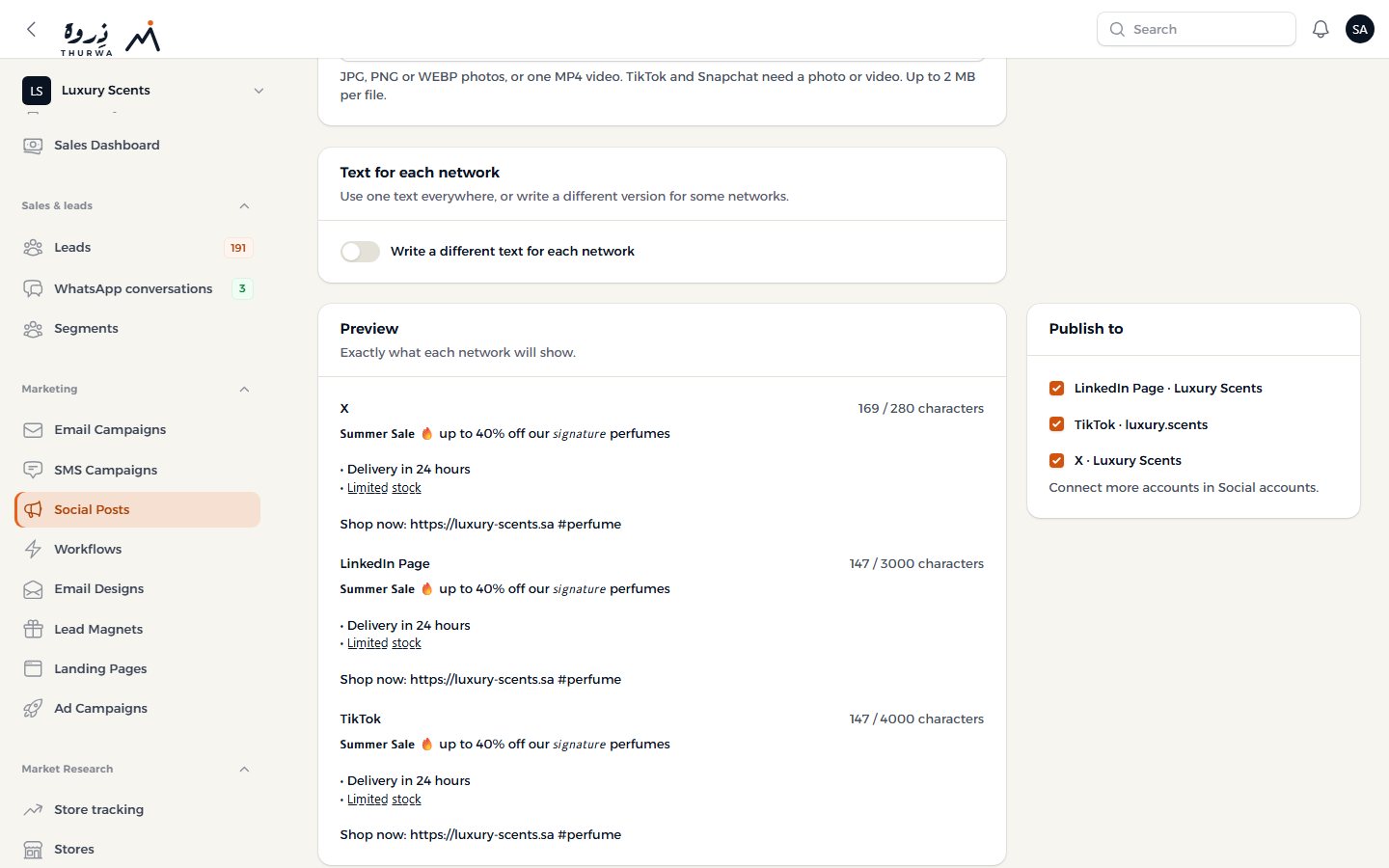The image size is (1389, 868).
Task: Click the Store tracking trend icon
Action: tap(33, 810)
